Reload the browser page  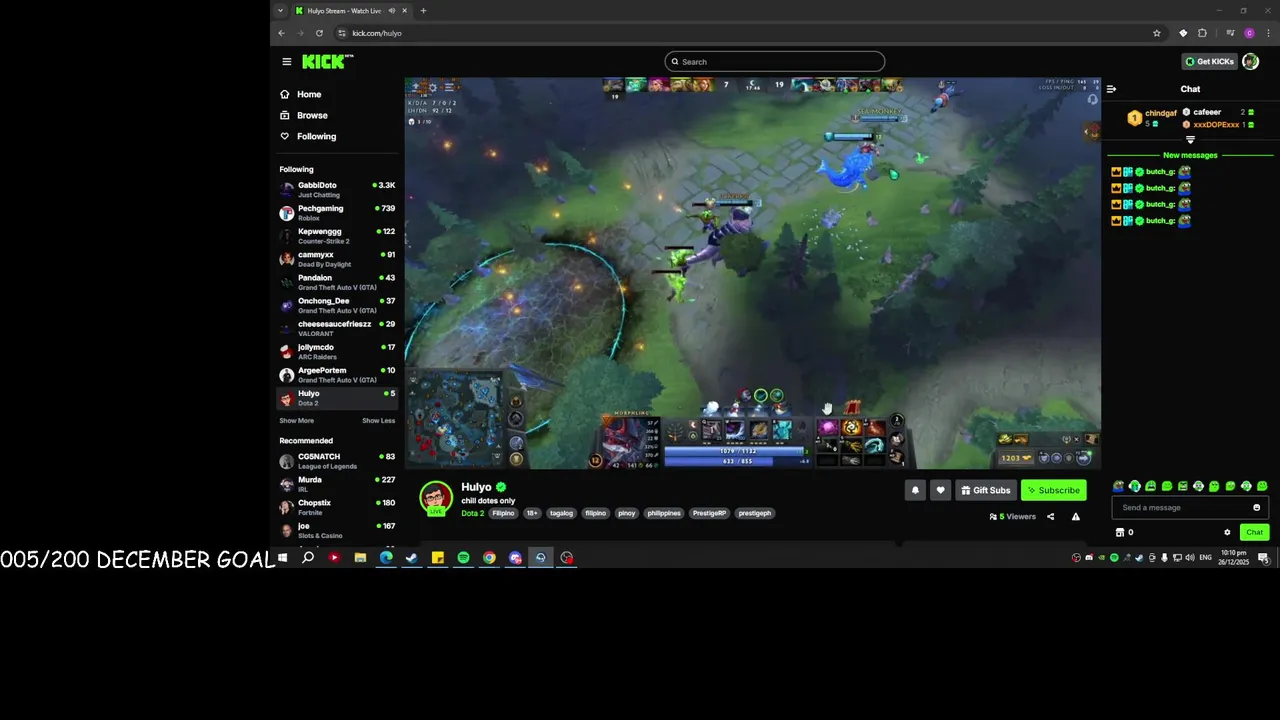[x=319, y=33]
